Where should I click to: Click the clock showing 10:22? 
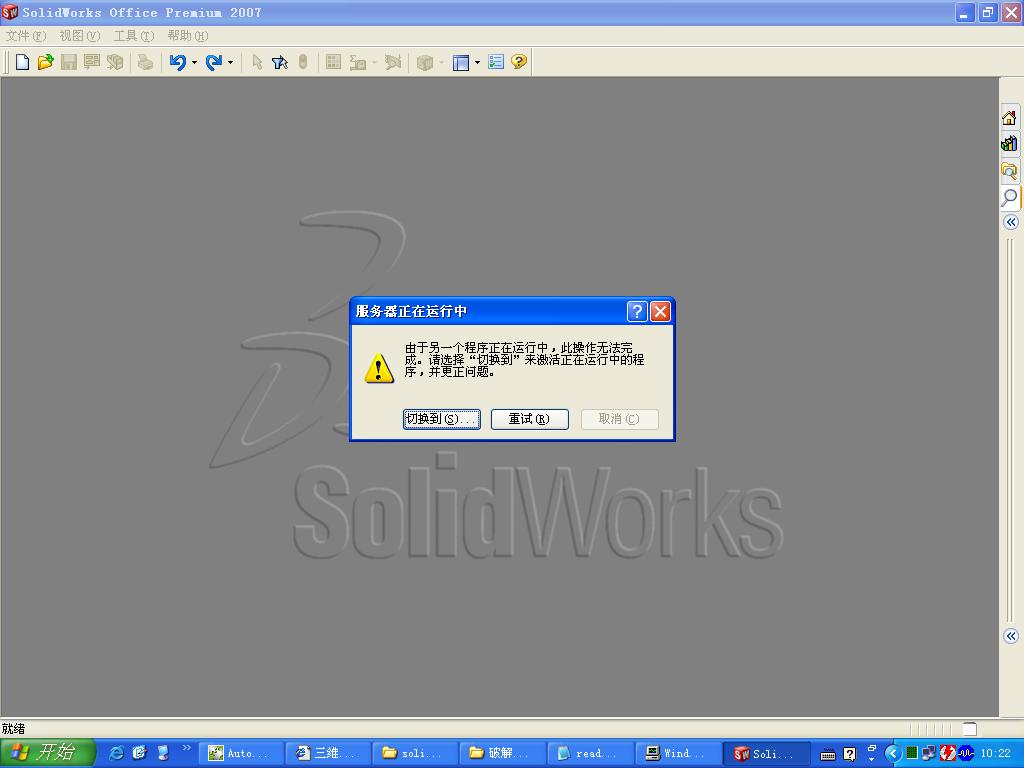[995, 754]
